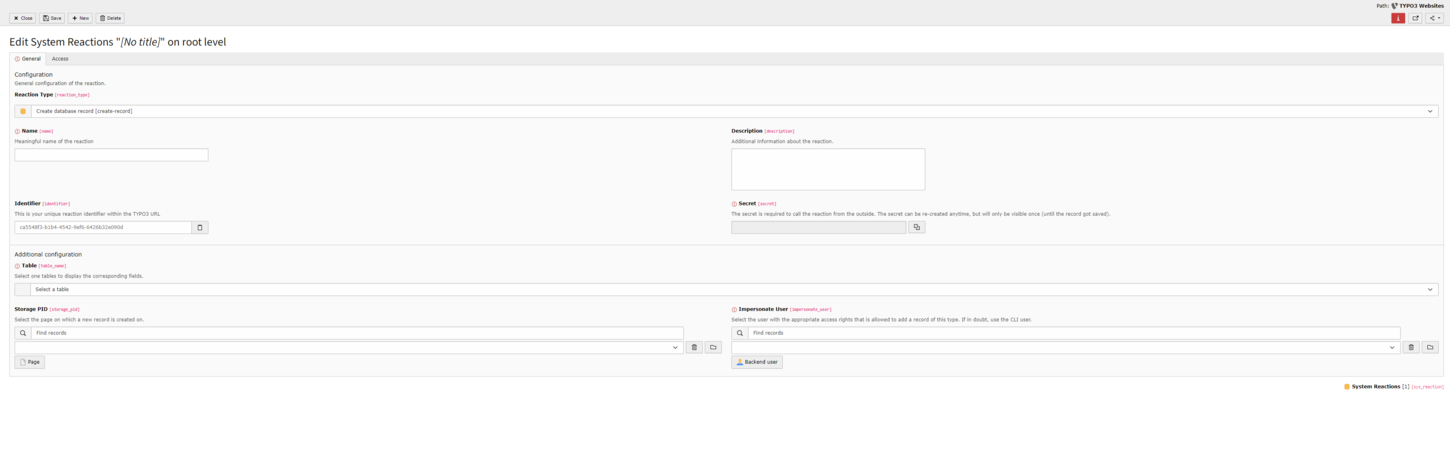Close the System Reactions edit form
The image size is (1450, 450).
pyautogui.click(x=22, y=18)
